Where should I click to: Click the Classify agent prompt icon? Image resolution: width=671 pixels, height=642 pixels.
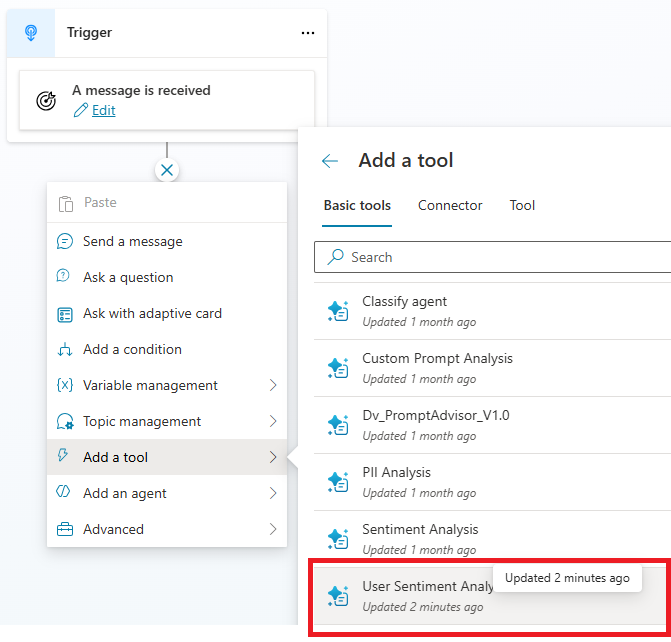338,311
